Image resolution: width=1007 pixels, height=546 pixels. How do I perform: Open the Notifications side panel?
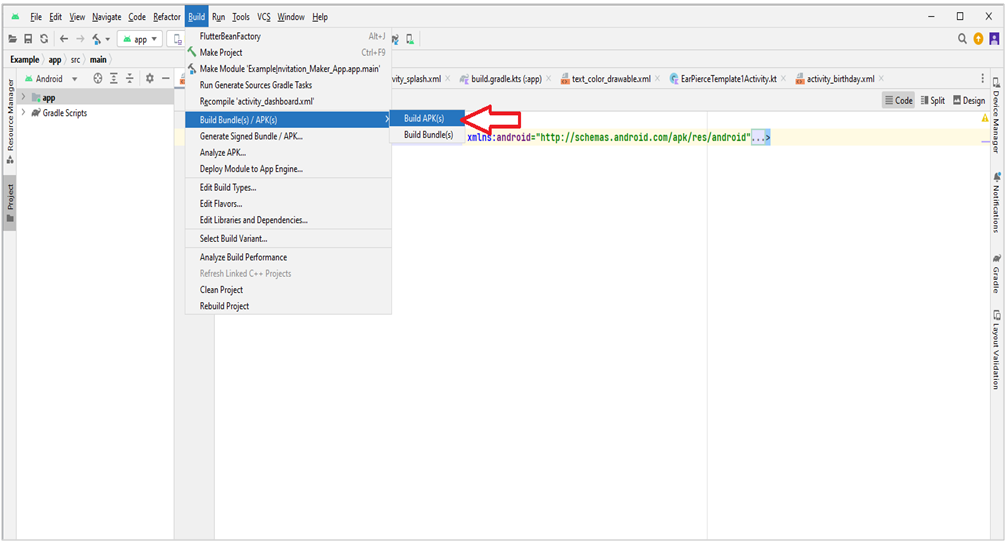[996, 202]
